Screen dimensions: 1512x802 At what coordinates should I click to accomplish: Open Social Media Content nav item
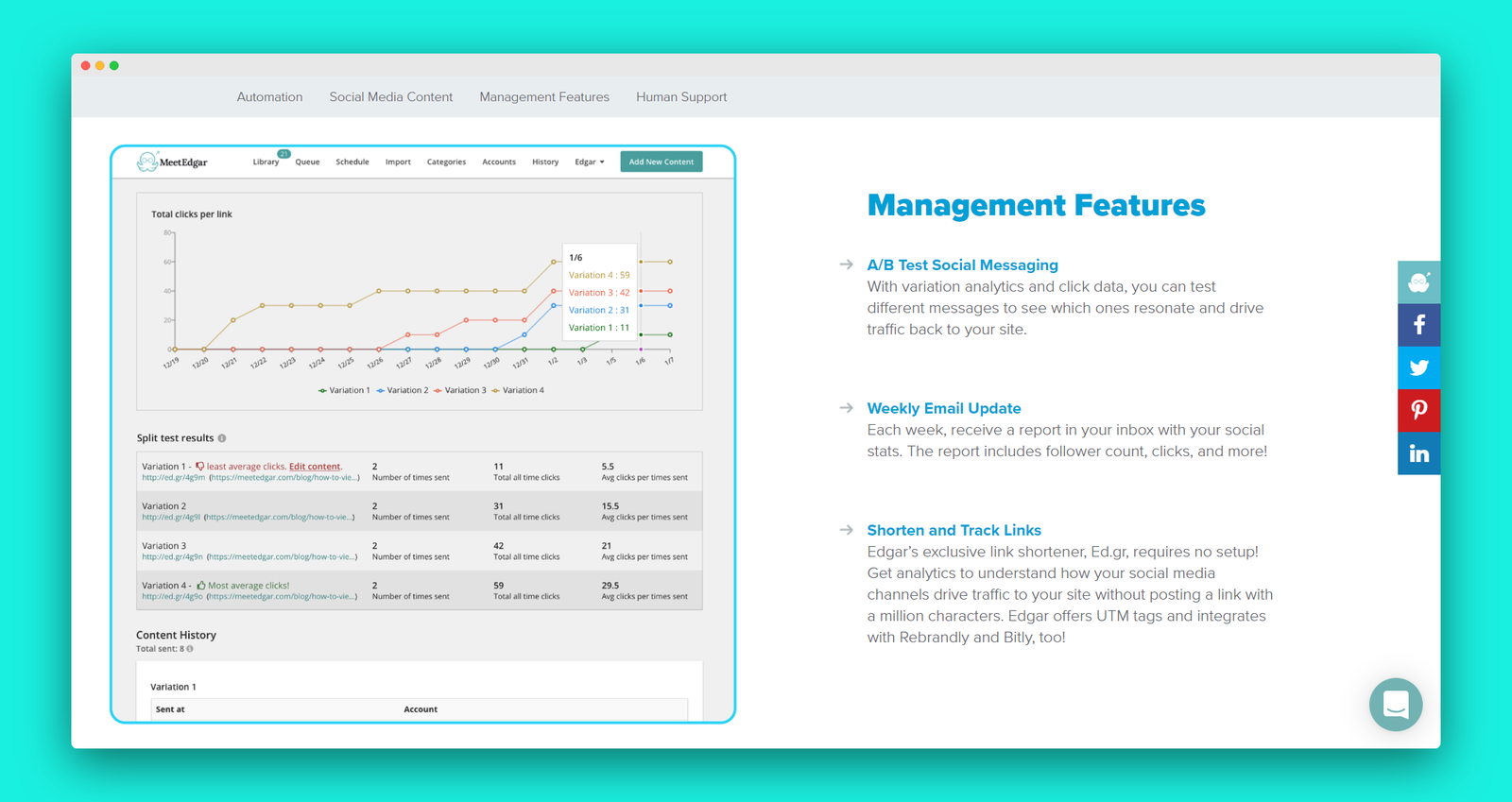tap(390, 97)
